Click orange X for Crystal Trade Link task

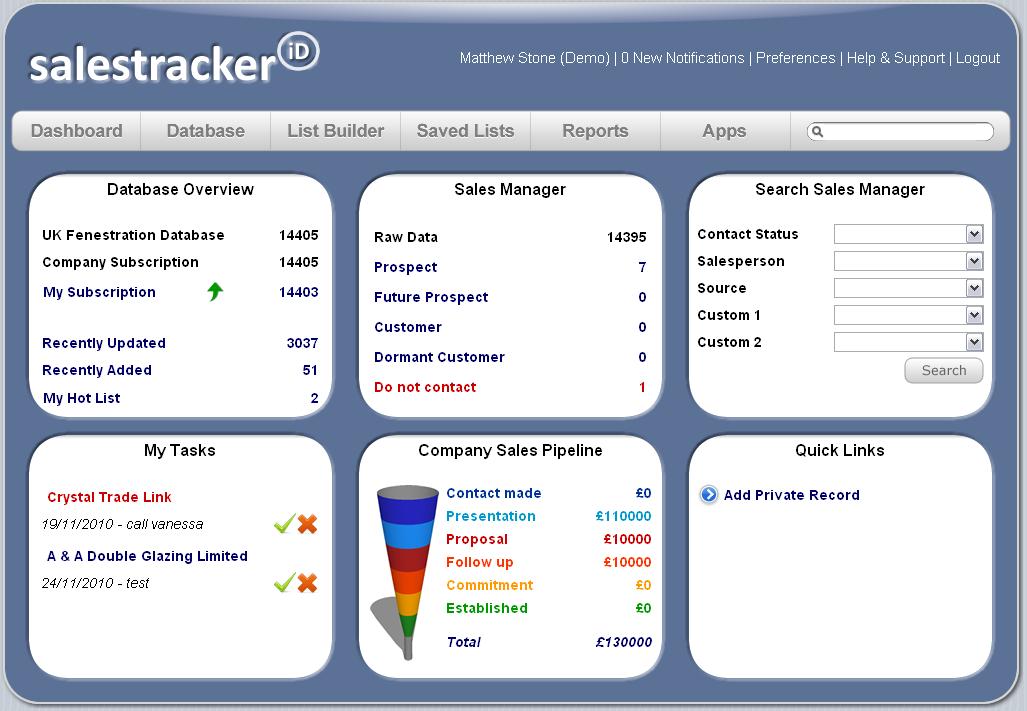coord(307,524)
